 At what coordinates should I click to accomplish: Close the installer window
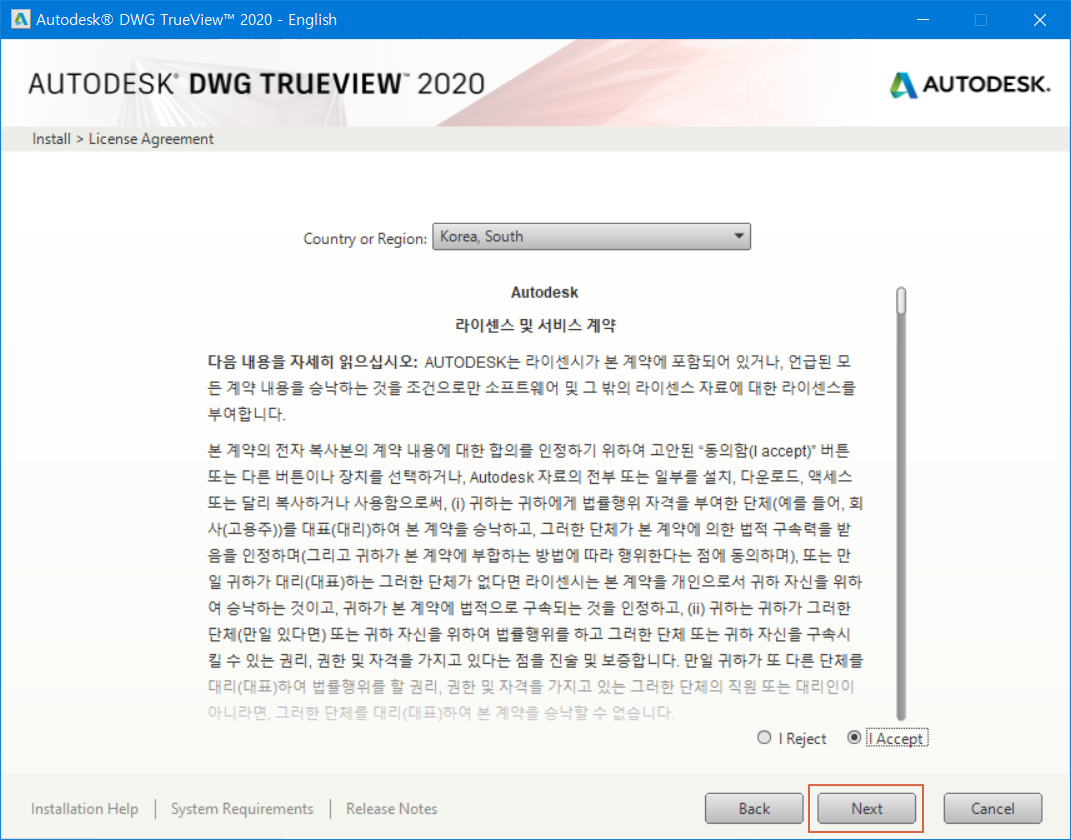(1040, 20)
